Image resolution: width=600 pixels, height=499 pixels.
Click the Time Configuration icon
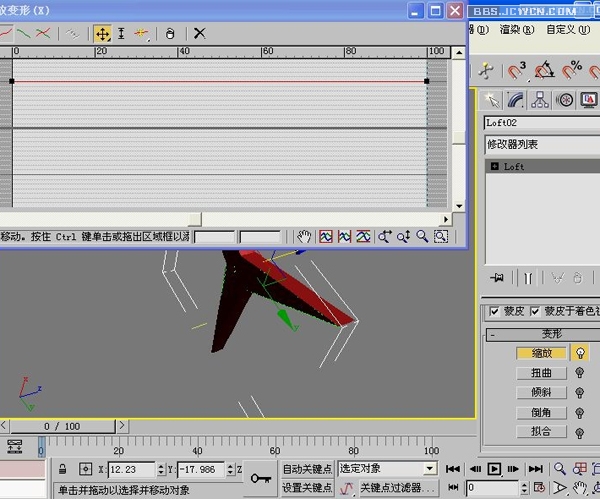pyautogui.click(x=539, y=487)
